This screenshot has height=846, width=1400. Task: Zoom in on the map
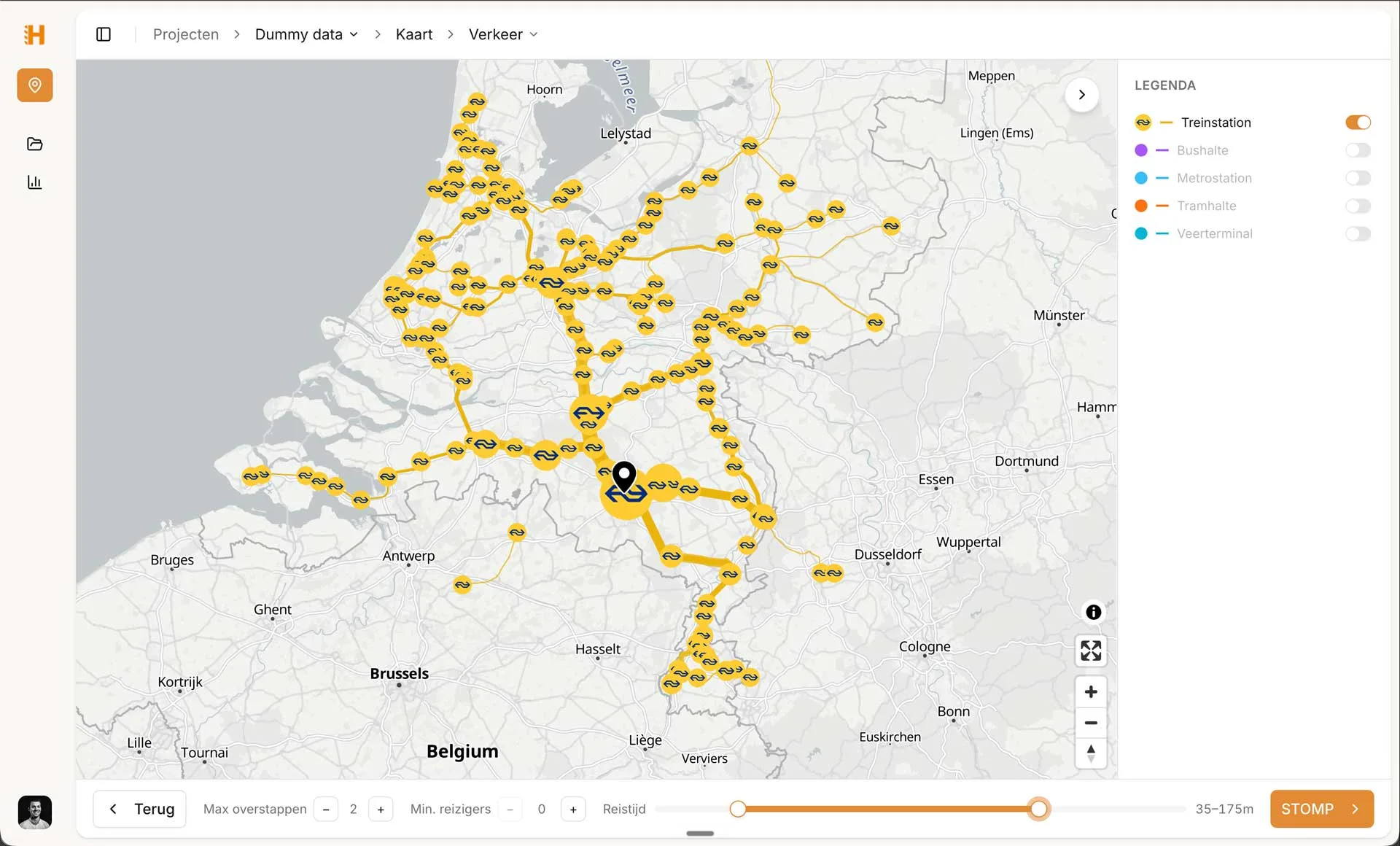[x=1091, y=691]
